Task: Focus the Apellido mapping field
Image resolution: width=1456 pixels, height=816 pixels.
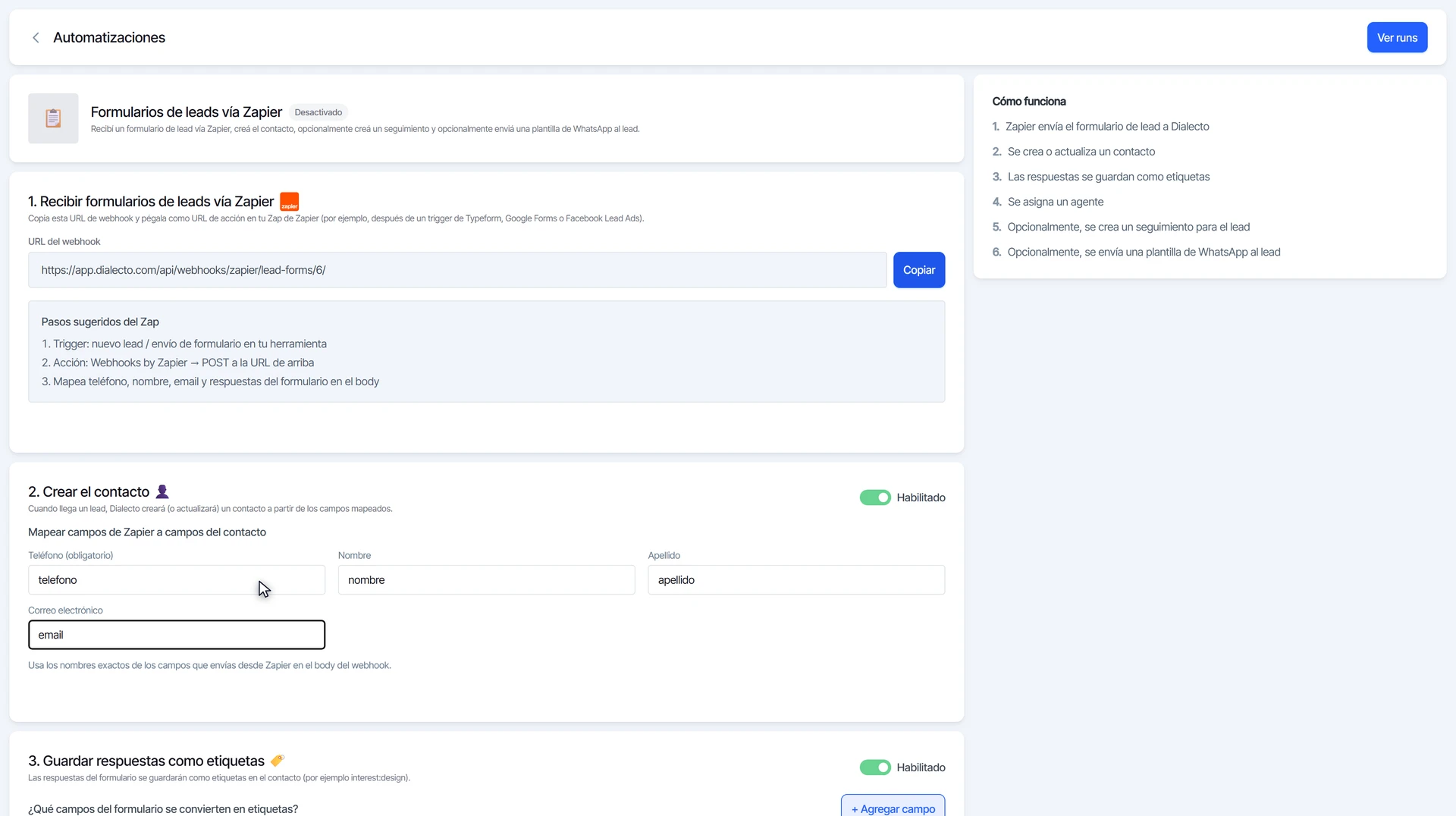Action: point(796,580)
